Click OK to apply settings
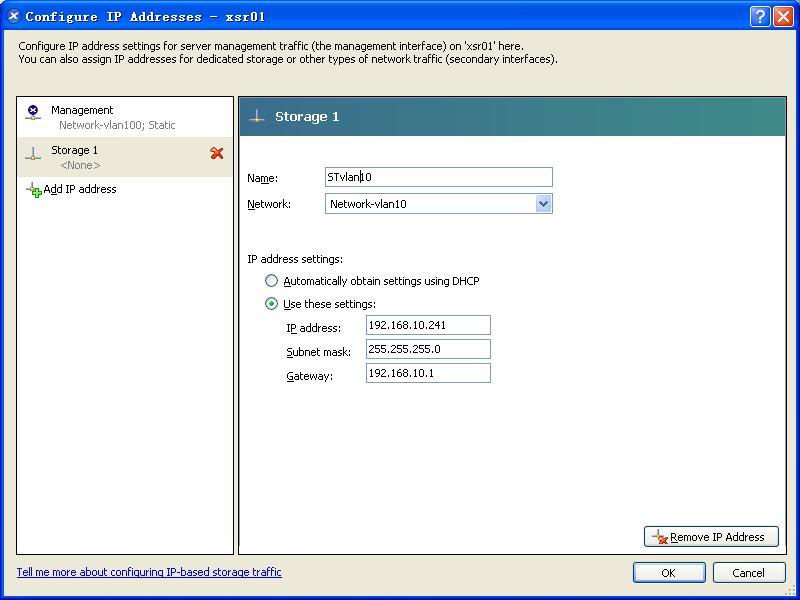800x600 pixels. [x=669, y=572]
